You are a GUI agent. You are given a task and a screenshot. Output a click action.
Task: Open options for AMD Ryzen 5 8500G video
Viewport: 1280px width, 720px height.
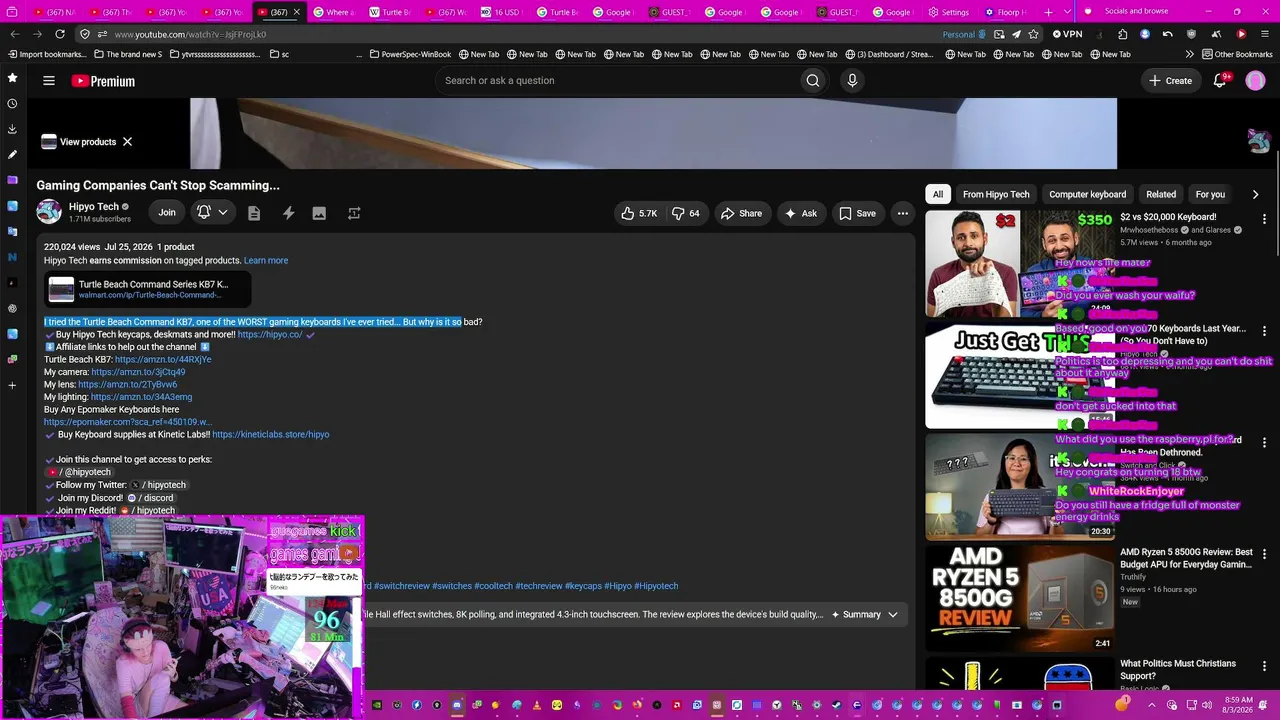pyautogui.click(x=1264, y=553)
